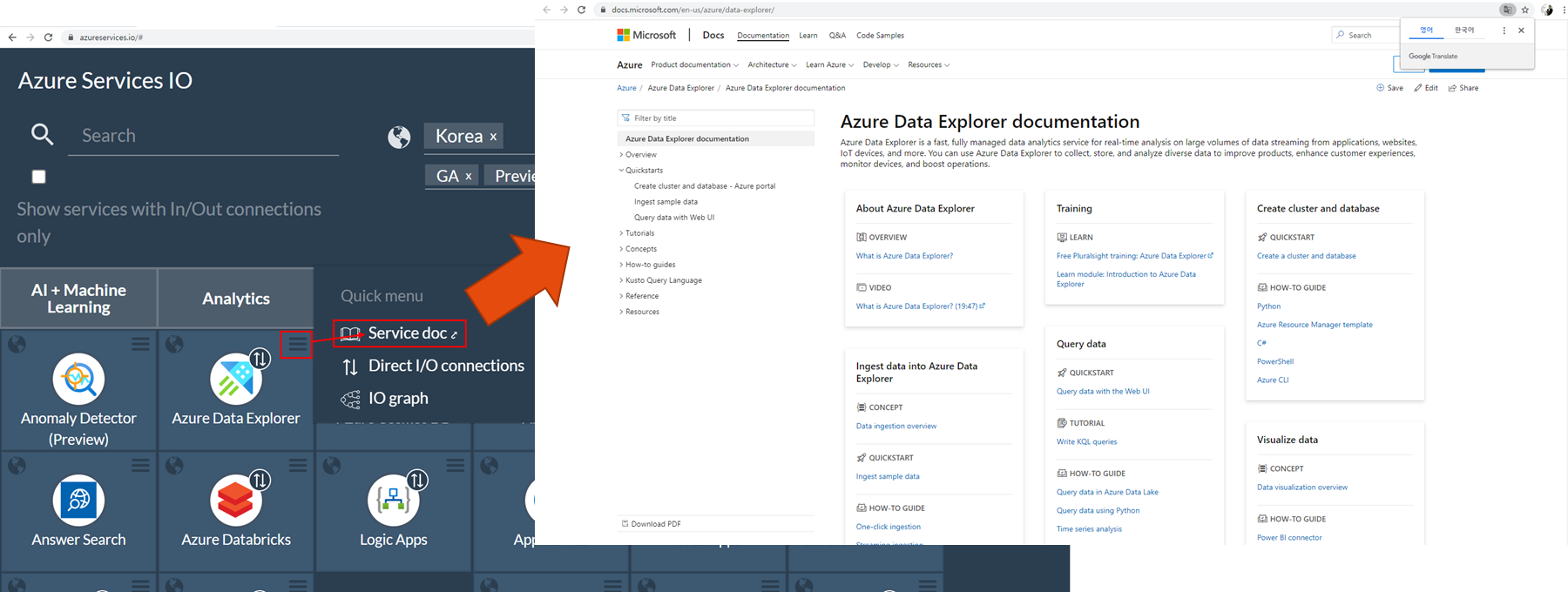This screenshot has width=1568, height=592.
Task: Click the Google Translate icon in the address bar
Action: (x=1506, y=10)
